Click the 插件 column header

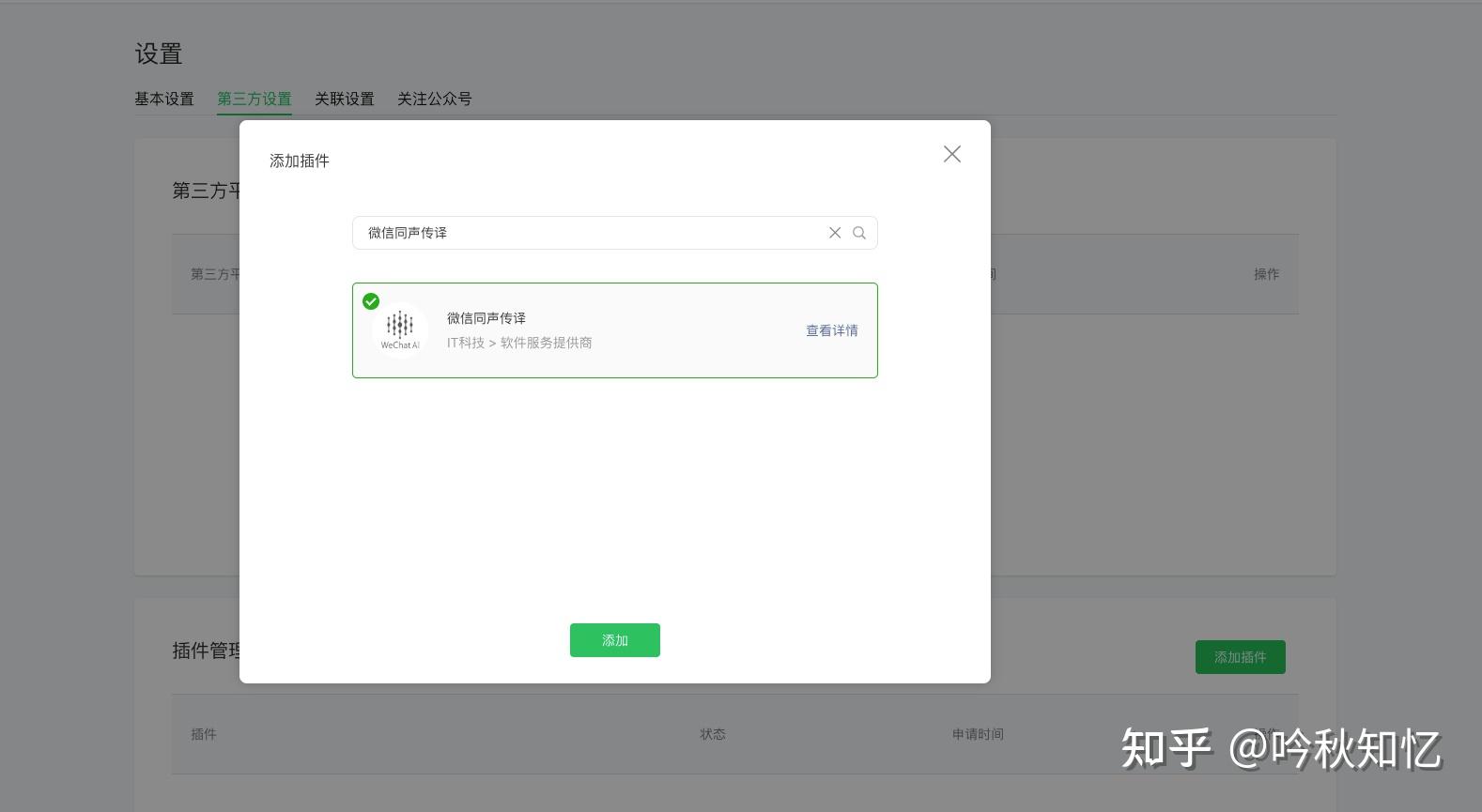tap(203, 734)
